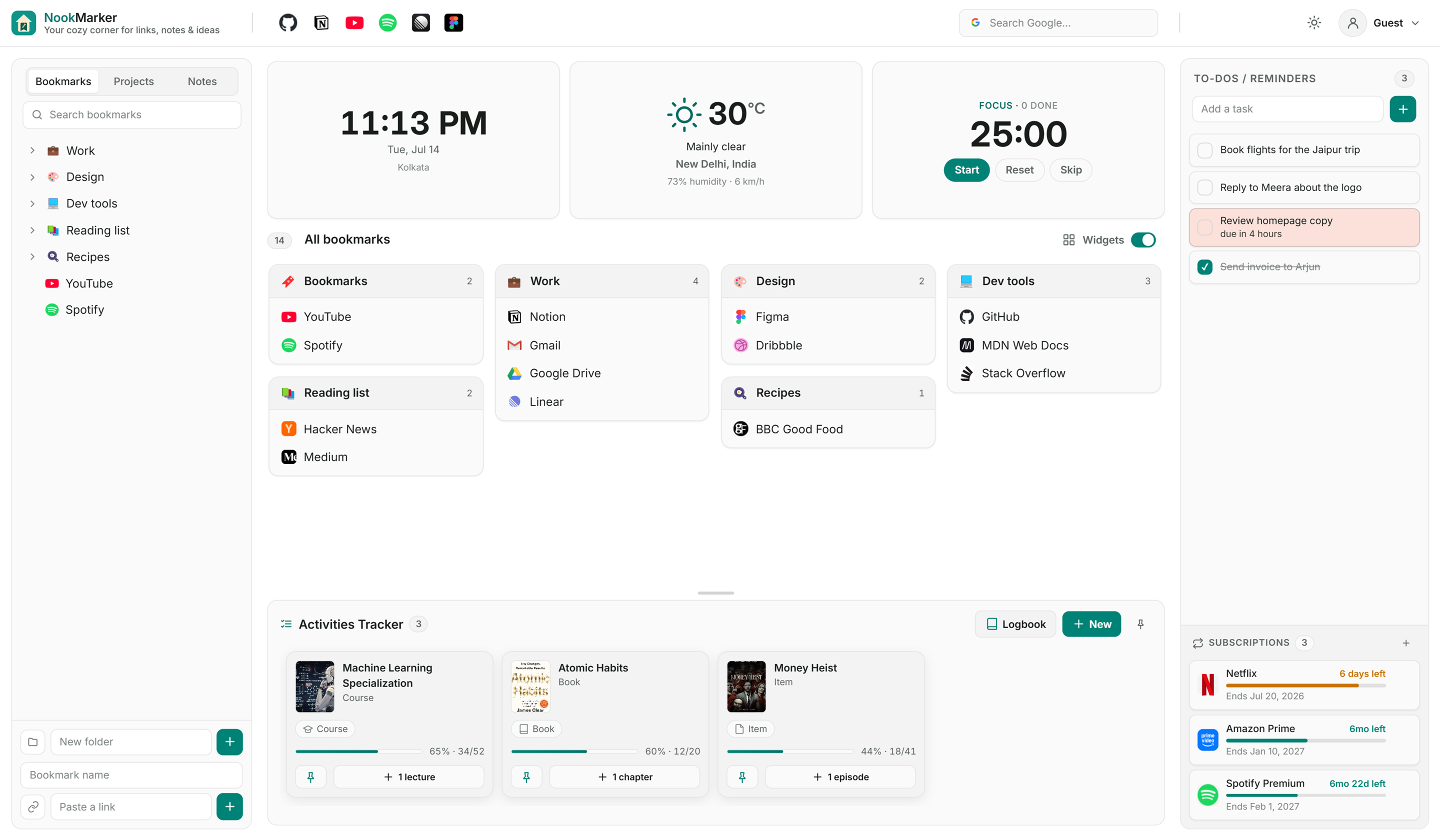
Task: Focus the Search Google field
Action: 1058,23
